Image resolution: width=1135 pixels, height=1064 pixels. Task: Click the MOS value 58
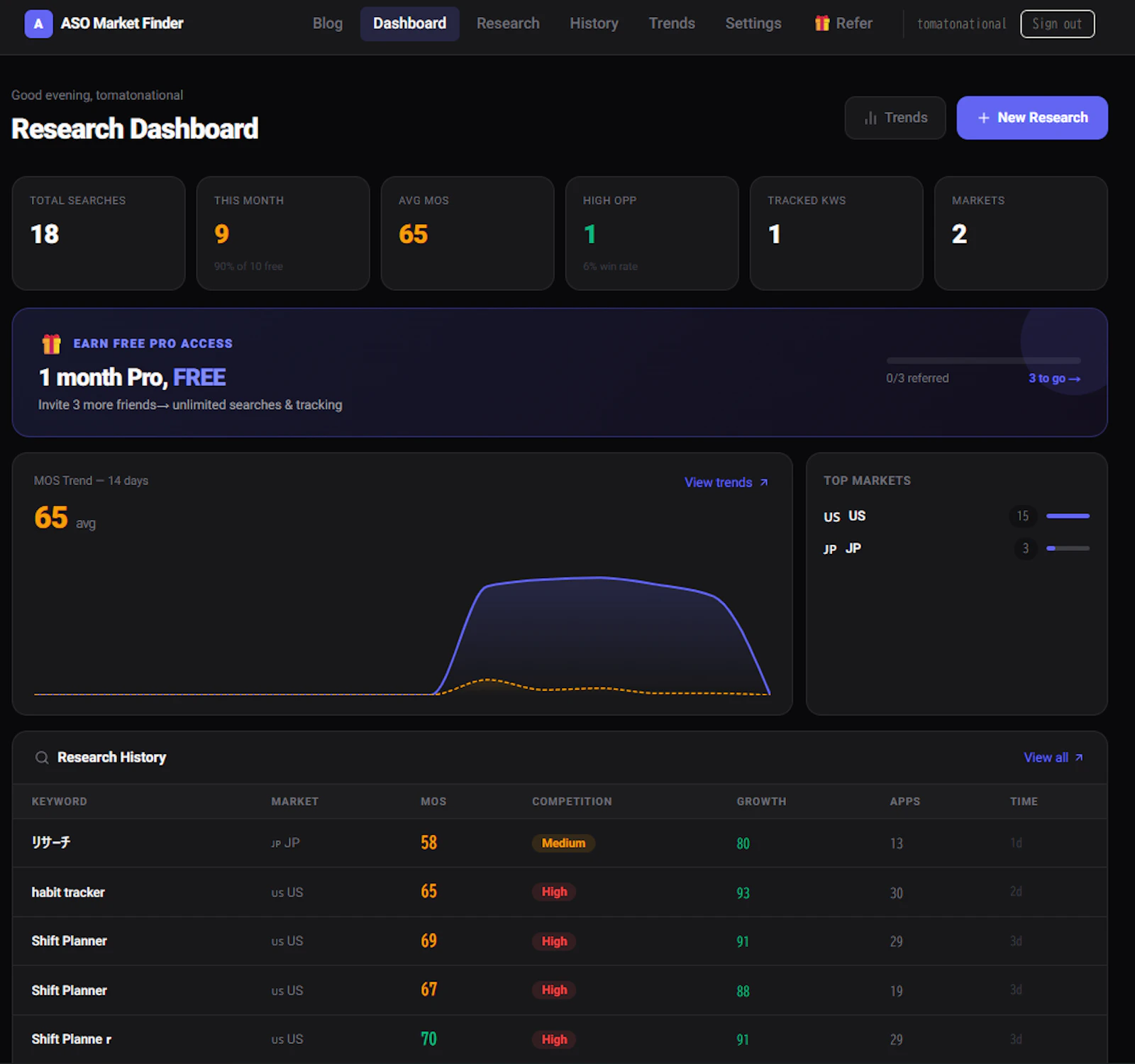point(428,843)
